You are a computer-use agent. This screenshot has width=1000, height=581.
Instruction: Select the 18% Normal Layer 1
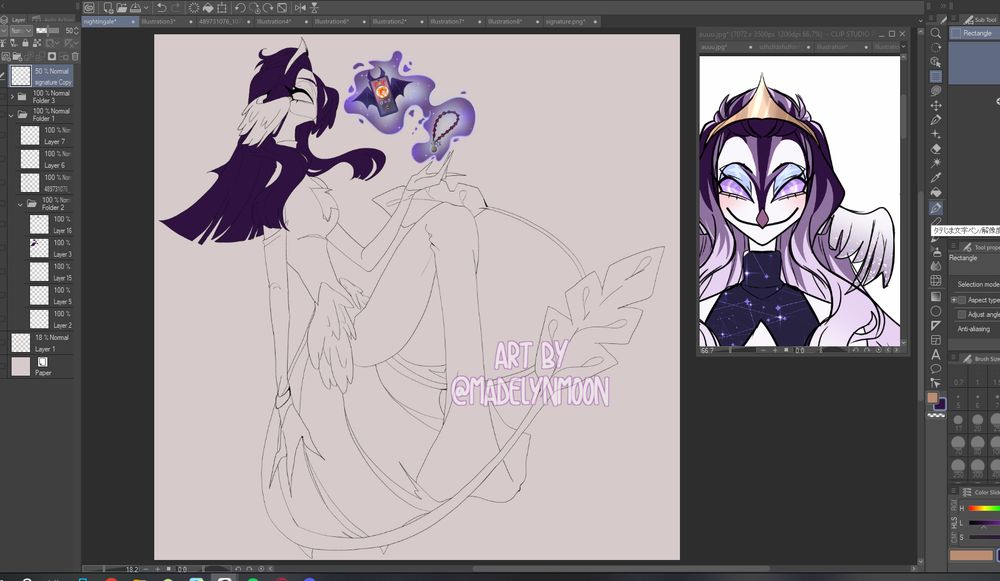coord(41,342)
